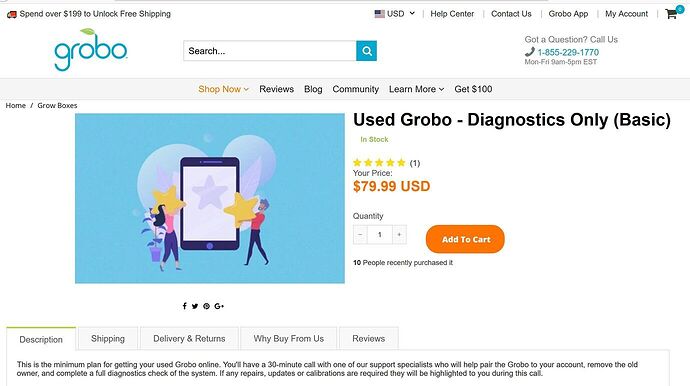Open the Delivery & Returns tab
Viewport: 690px width, 386px height.
[189, 338]
